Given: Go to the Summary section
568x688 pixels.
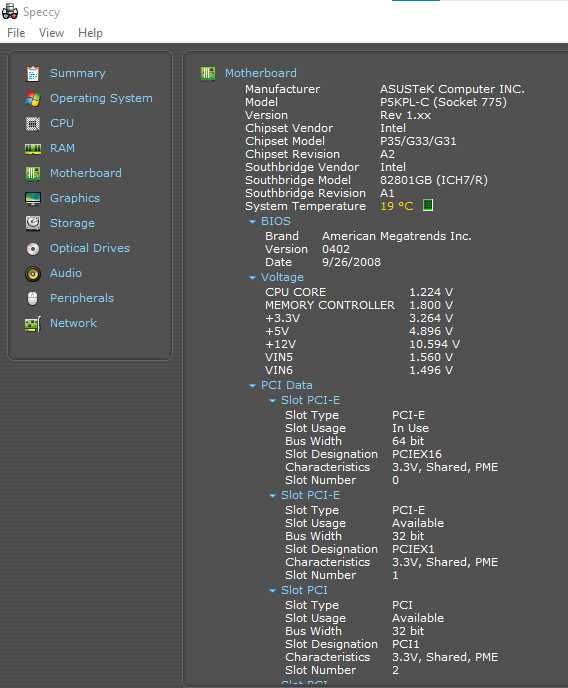Looking at the screenshot, I should tap(78, 73).
